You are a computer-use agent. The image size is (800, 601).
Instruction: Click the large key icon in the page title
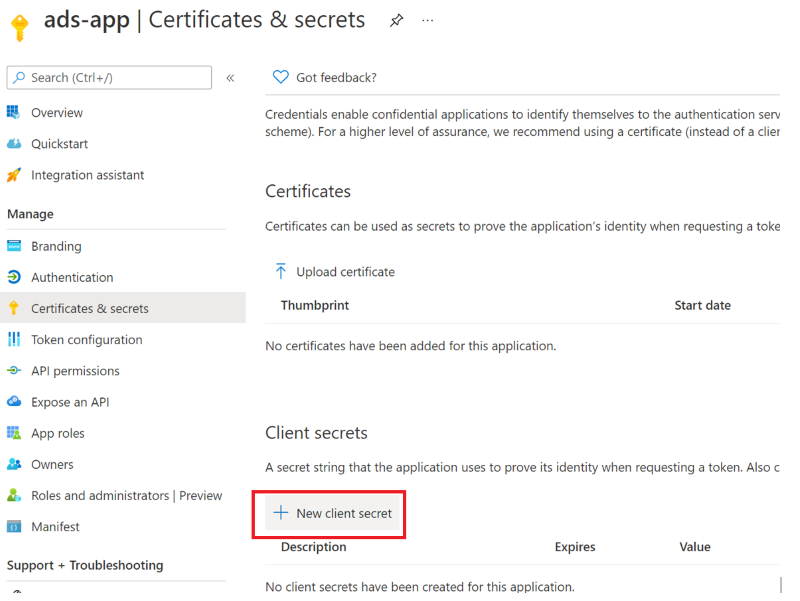point(20,28)
